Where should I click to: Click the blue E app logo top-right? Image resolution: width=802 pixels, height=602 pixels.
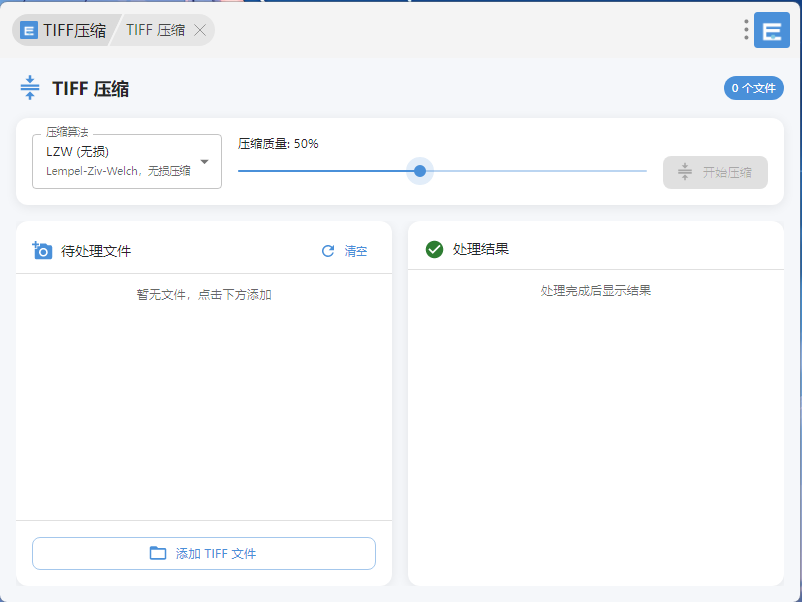[x=771, y=30]
